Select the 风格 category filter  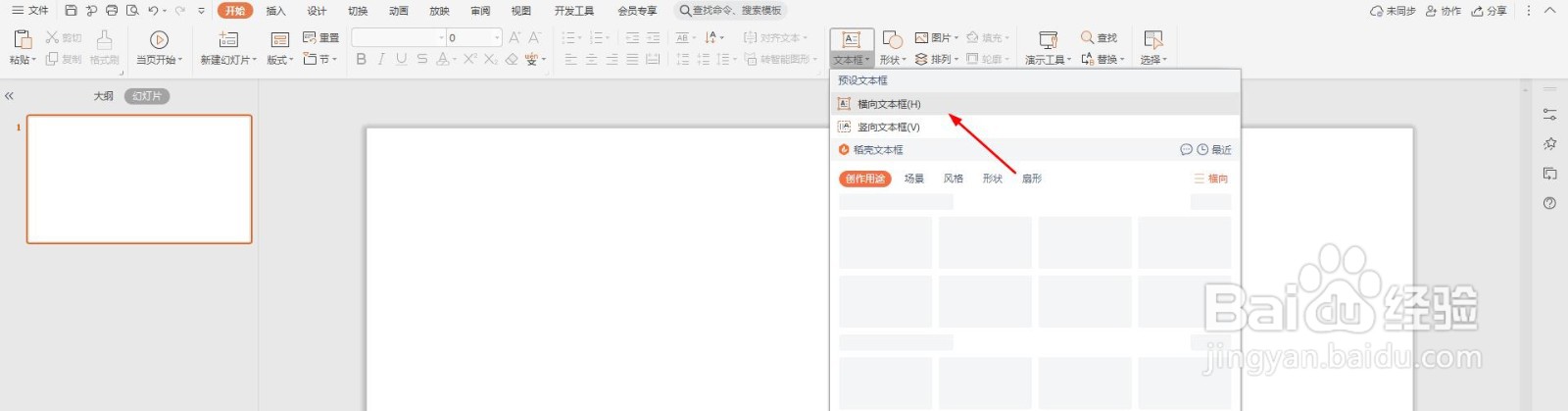(x=954, y=179)
